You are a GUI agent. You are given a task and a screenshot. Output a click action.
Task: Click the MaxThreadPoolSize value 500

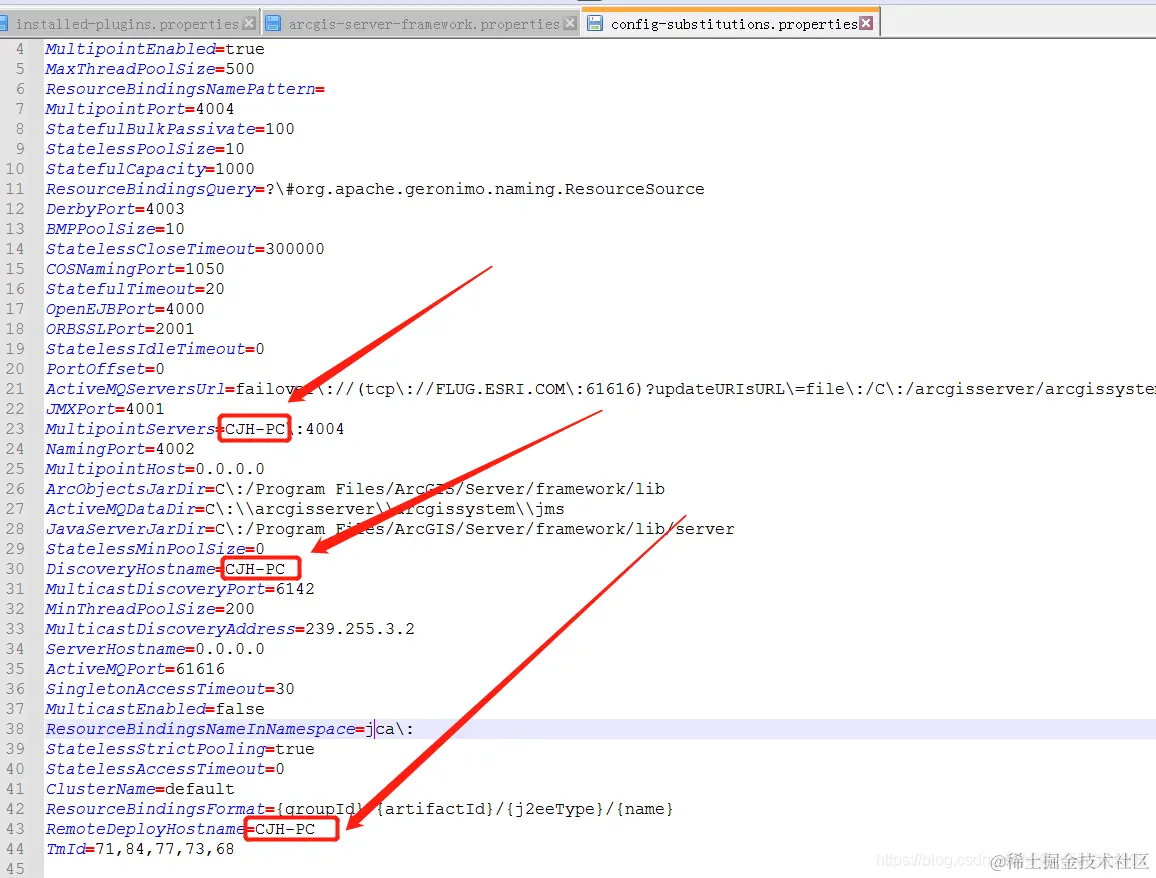pos(240,69)
